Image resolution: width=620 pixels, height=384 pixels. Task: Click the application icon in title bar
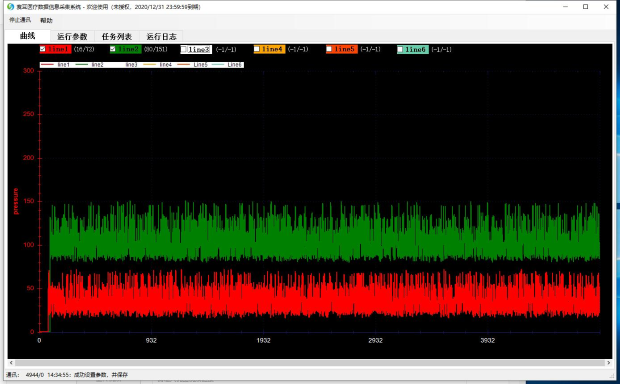tap(11, 7)
